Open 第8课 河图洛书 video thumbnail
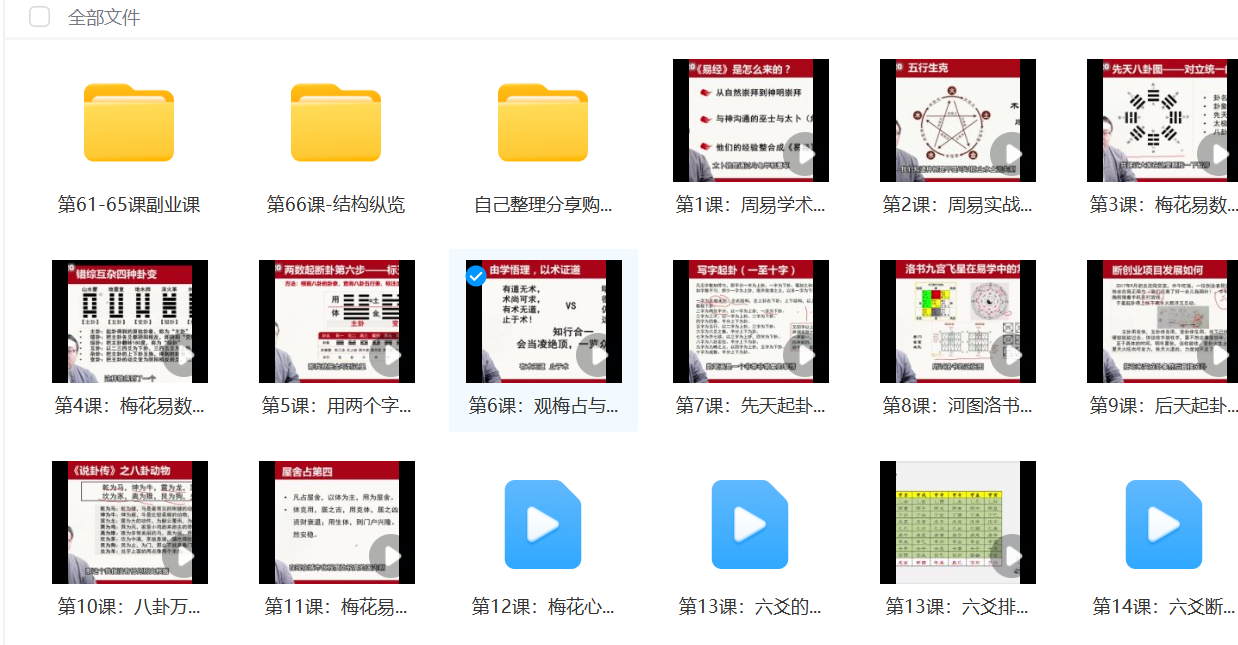This screenshot has width=1238, height=645. (x=957, y=321)
